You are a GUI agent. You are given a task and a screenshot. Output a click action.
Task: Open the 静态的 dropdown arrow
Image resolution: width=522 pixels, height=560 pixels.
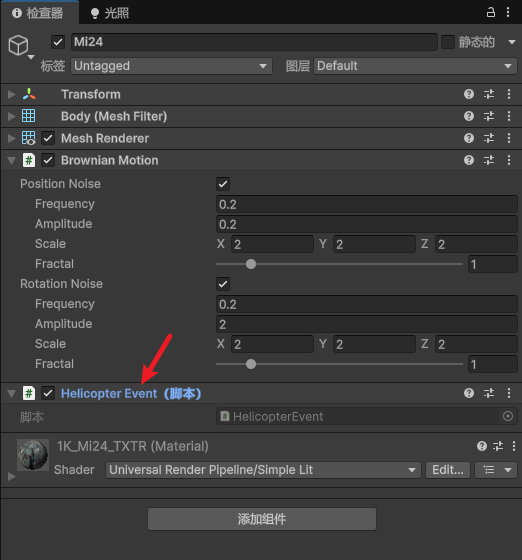[512, 42]
